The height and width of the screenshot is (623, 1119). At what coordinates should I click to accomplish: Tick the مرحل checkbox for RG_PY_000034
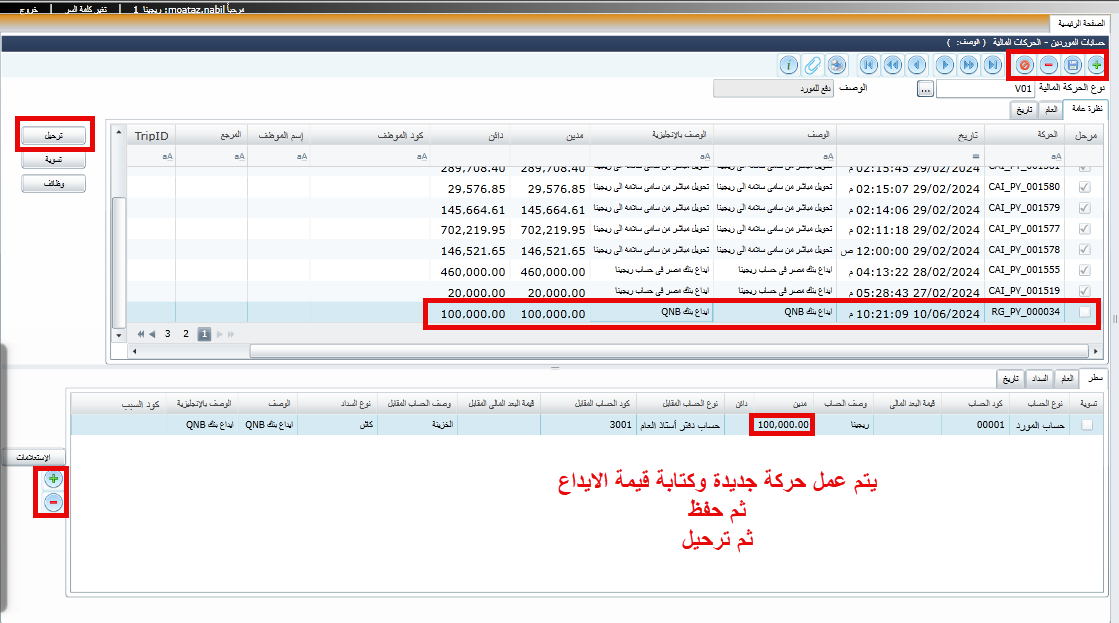tap(1085, 313)
